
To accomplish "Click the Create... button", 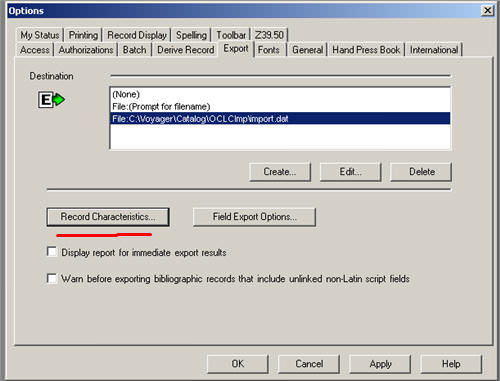I will [280, 172].
